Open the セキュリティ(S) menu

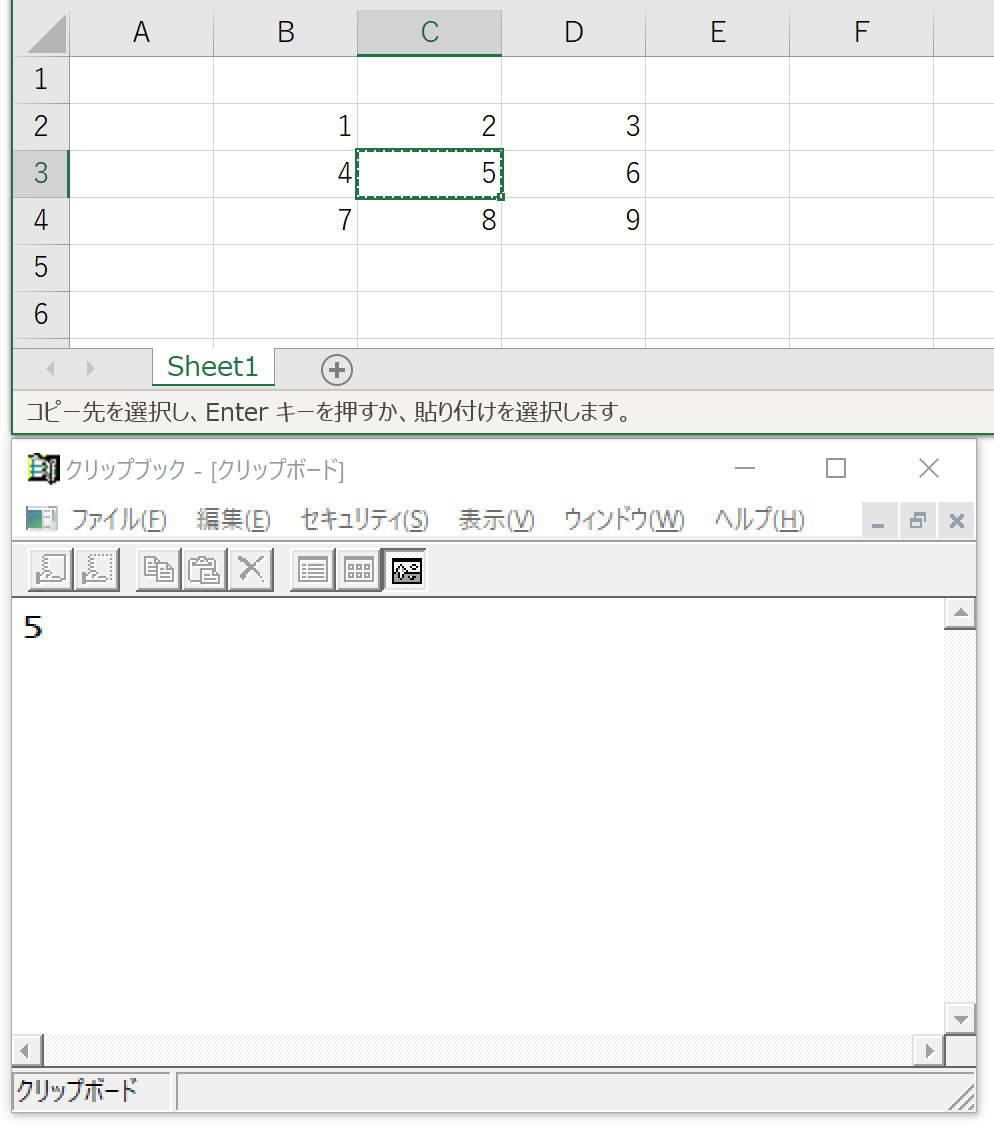click(x=365, y=520)
